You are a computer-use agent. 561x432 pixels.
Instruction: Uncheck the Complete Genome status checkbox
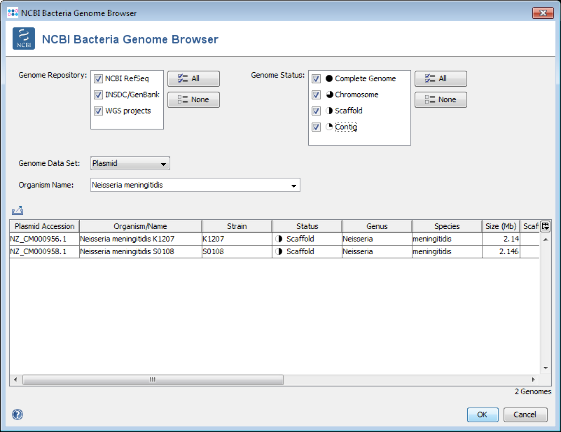(316, 79)
